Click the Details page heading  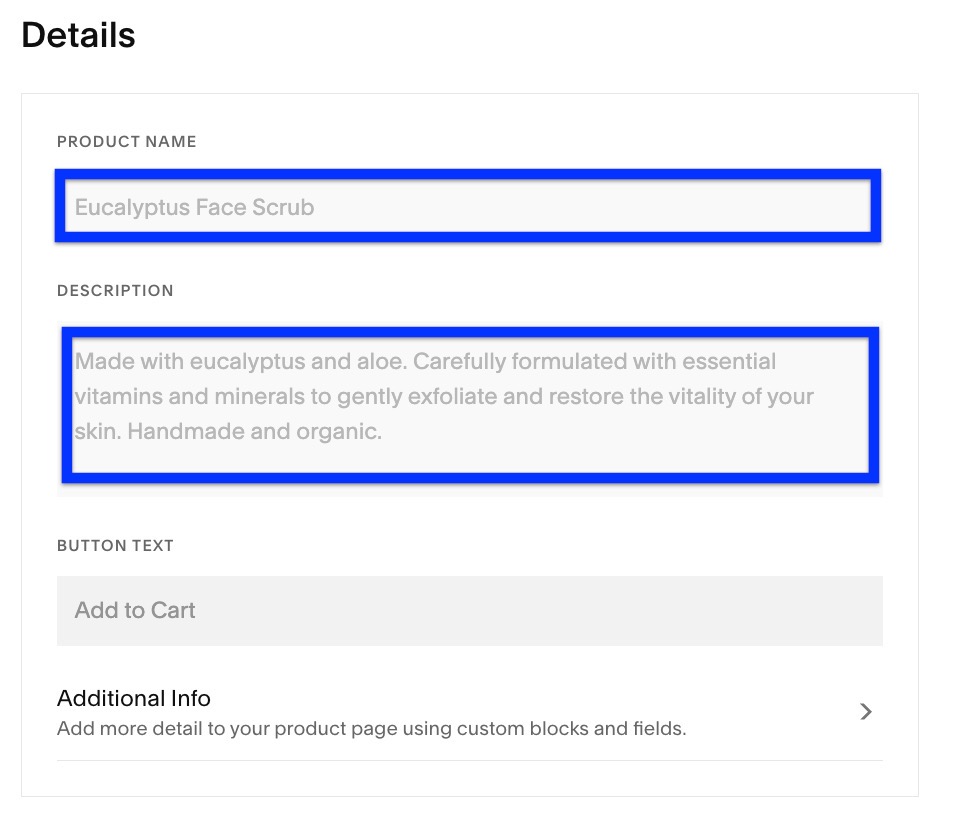point(78,35)
